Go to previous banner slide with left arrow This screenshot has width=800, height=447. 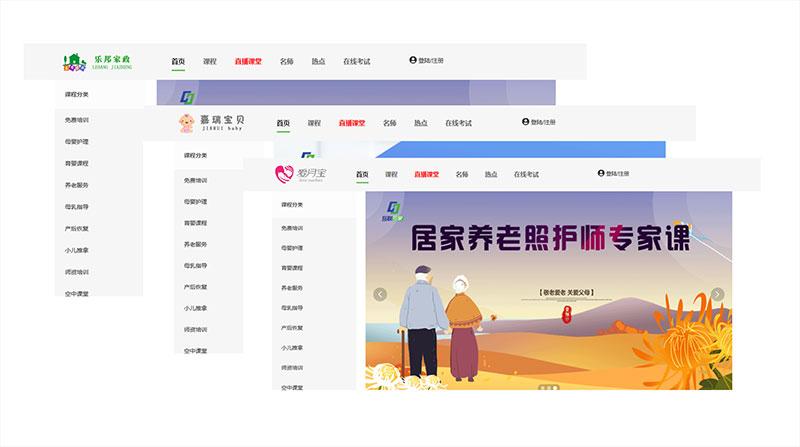tap(380, 294)
